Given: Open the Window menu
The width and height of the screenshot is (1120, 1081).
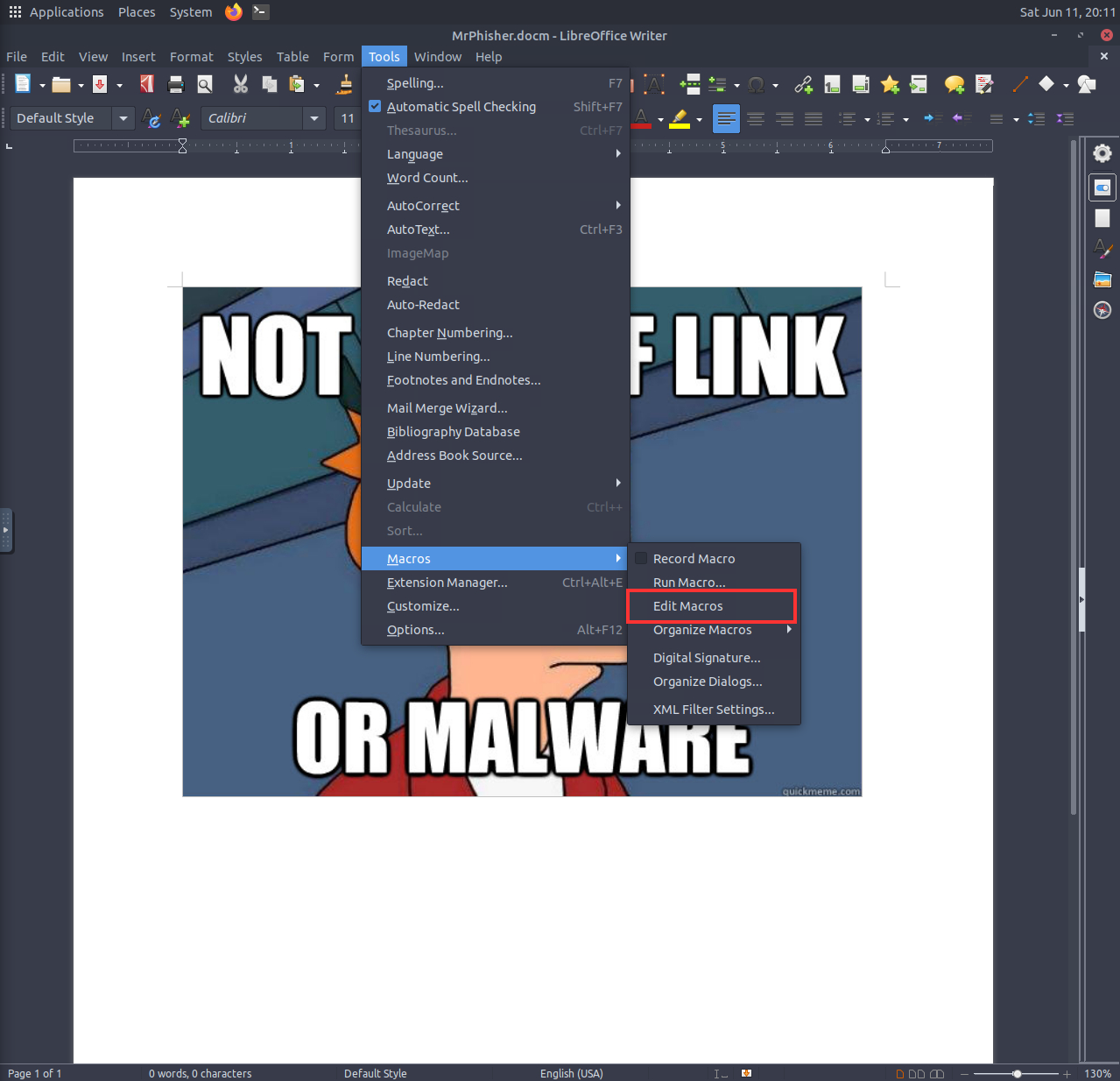Looking at the screenshot, I should [438, 56].
